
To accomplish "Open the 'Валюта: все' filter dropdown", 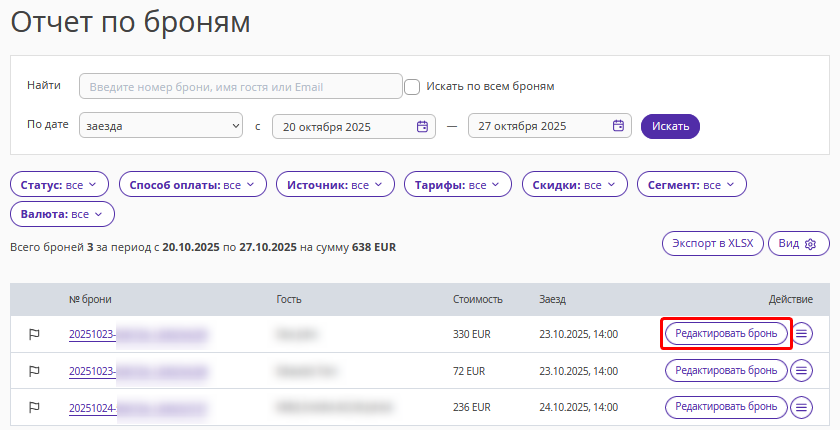I will (x=62, y=214).
